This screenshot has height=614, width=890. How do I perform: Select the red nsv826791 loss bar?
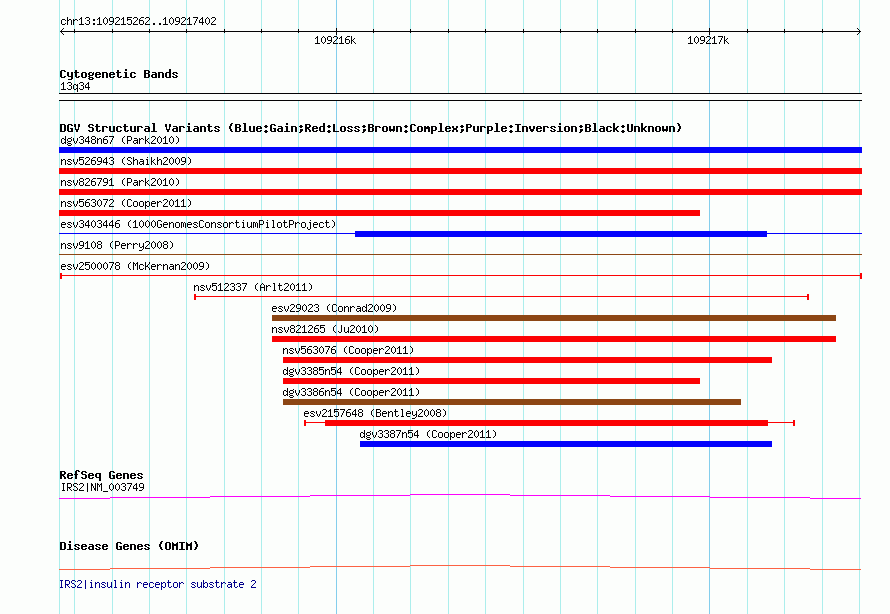[x=460, y=192]
